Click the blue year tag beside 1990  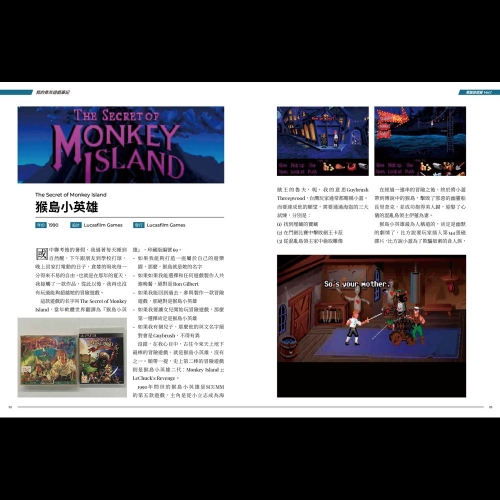pos(41,225)
